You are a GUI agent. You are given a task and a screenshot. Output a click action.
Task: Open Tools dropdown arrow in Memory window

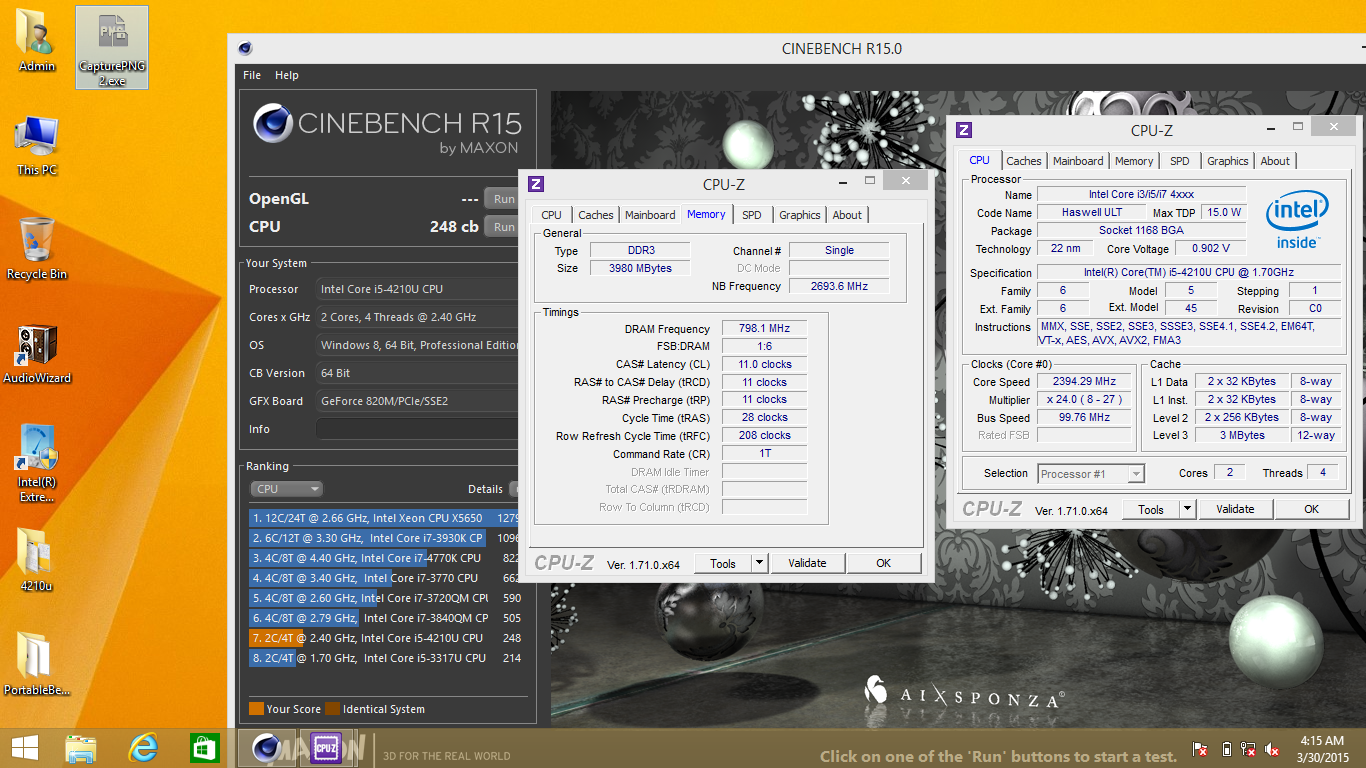click(x=759, y=563)
